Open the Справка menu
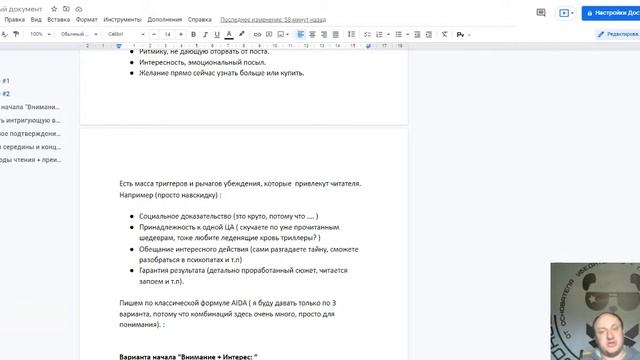This screenshot has width=640, height=360. click(200, 19)
